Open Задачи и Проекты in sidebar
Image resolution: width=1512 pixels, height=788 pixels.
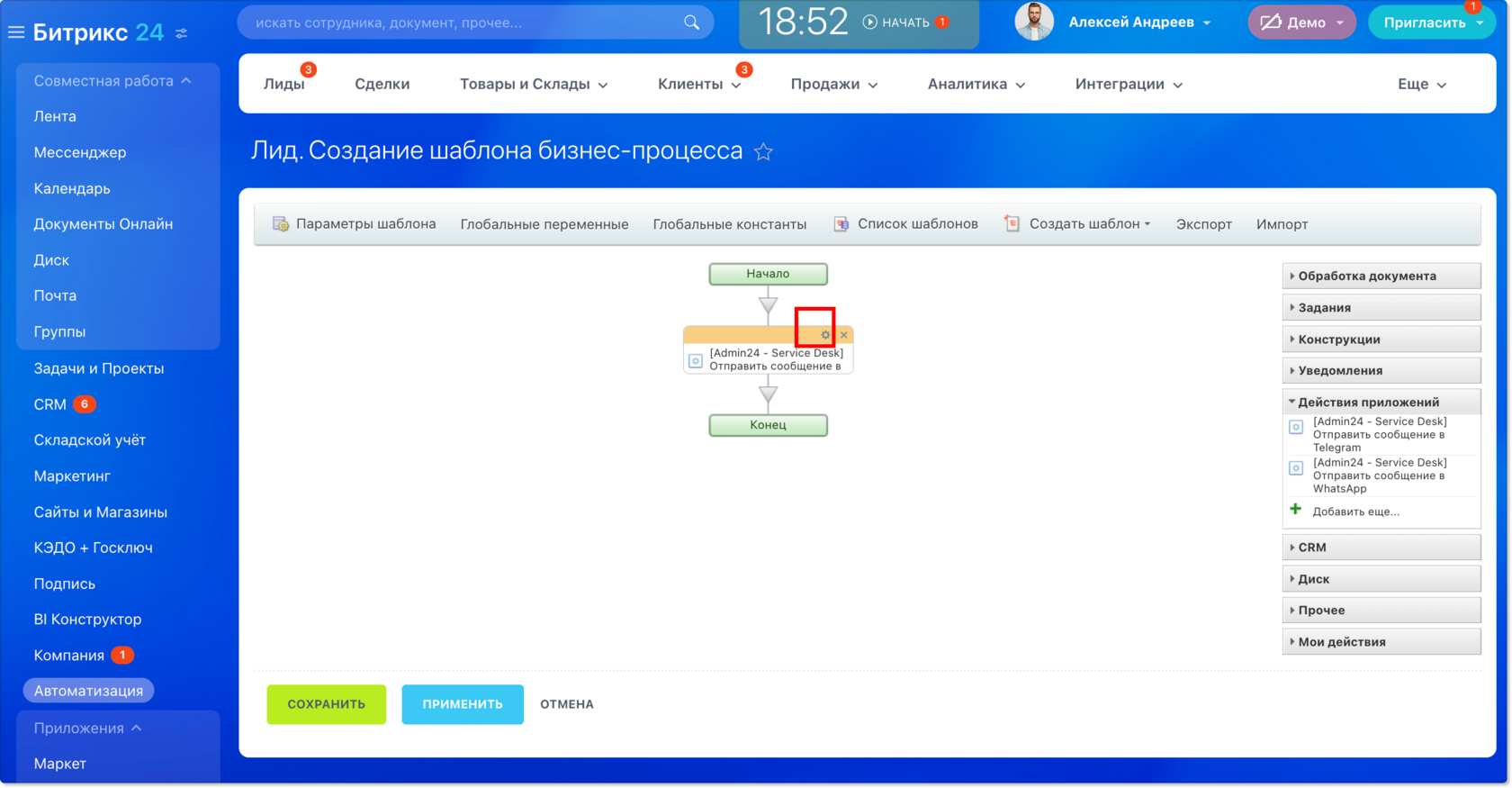tap(99, 368)
